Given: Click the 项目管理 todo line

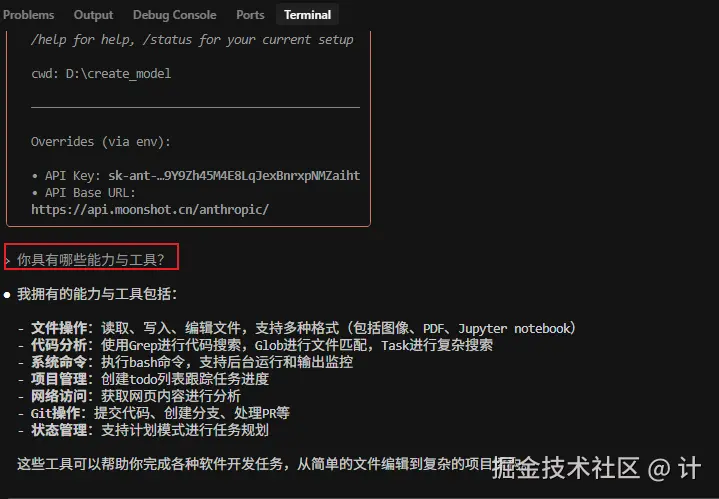Looking at the screenshot, I should pyautogui.click(x=150, y=379).
